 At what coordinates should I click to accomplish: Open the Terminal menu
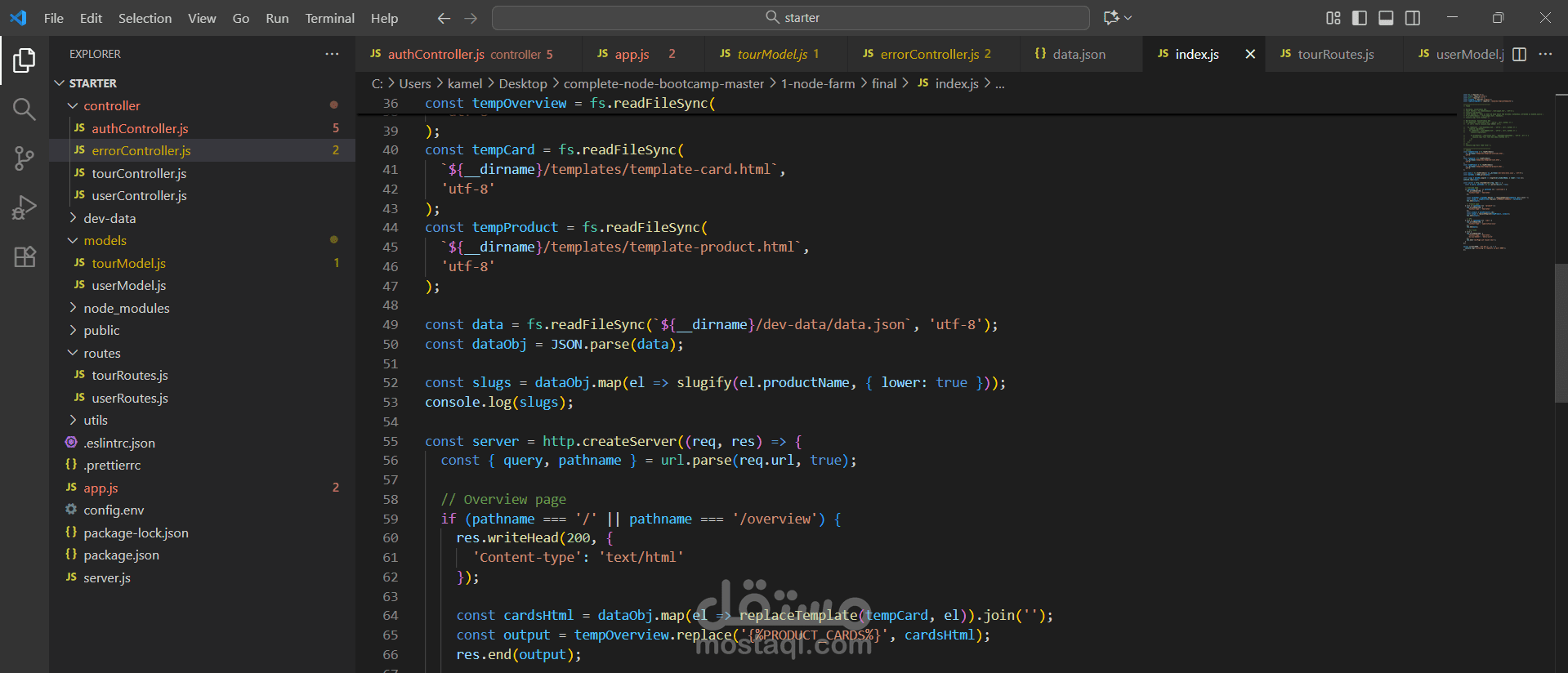330,18
